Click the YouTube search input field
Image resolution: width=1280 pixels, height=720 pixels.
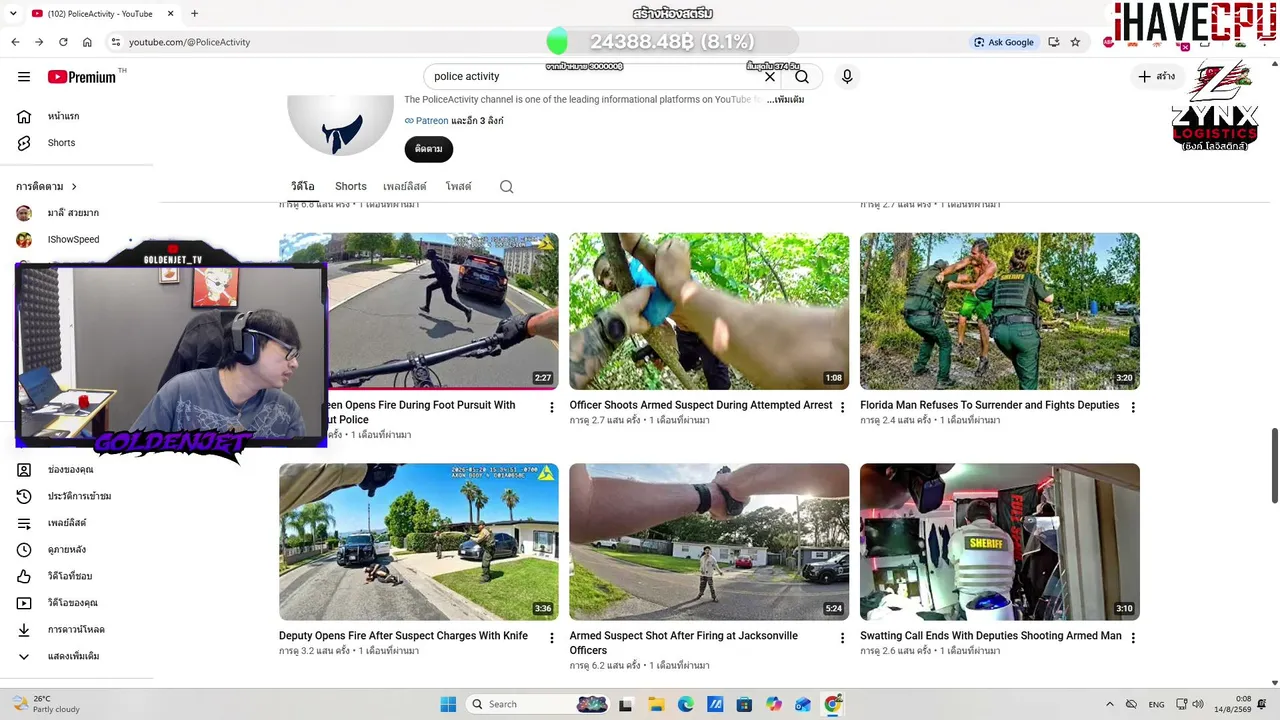pyautogui.click(x=595, y=77)
